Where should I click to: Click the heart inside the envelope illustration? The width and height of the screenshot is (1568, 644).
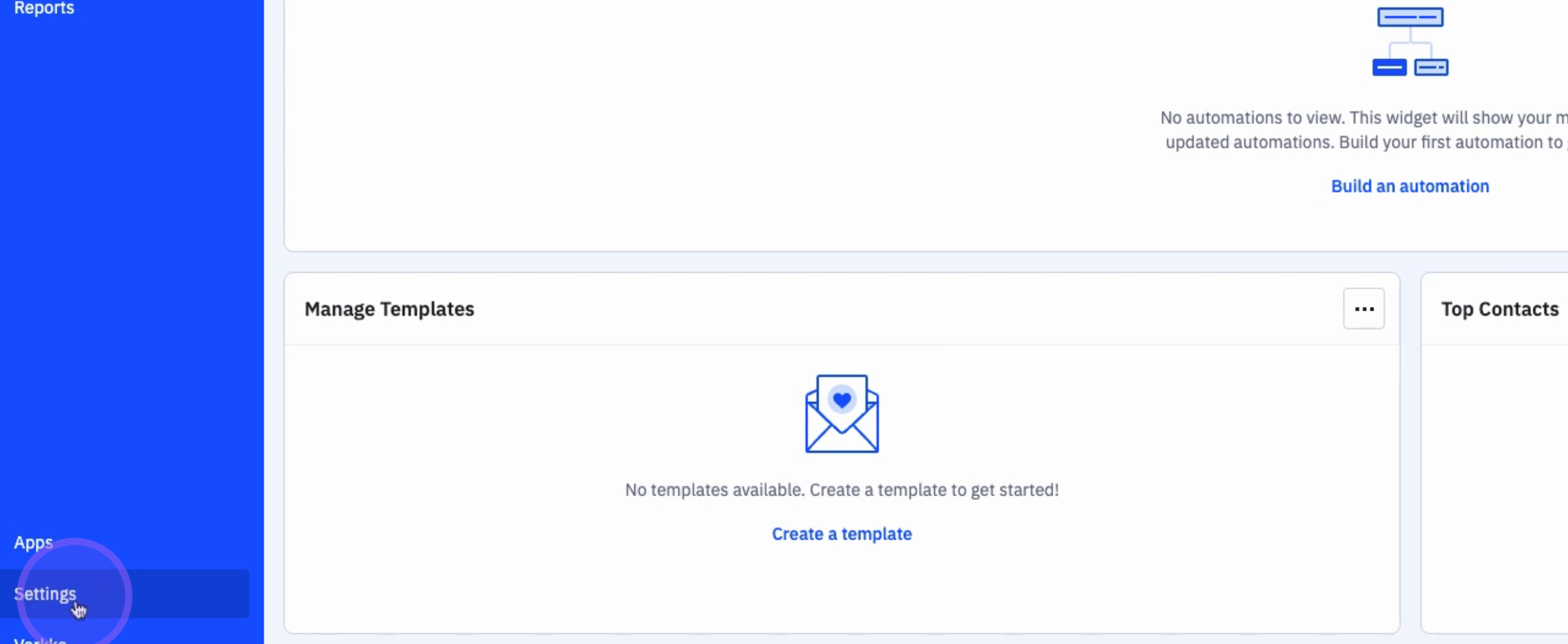(x=842, y=400)
